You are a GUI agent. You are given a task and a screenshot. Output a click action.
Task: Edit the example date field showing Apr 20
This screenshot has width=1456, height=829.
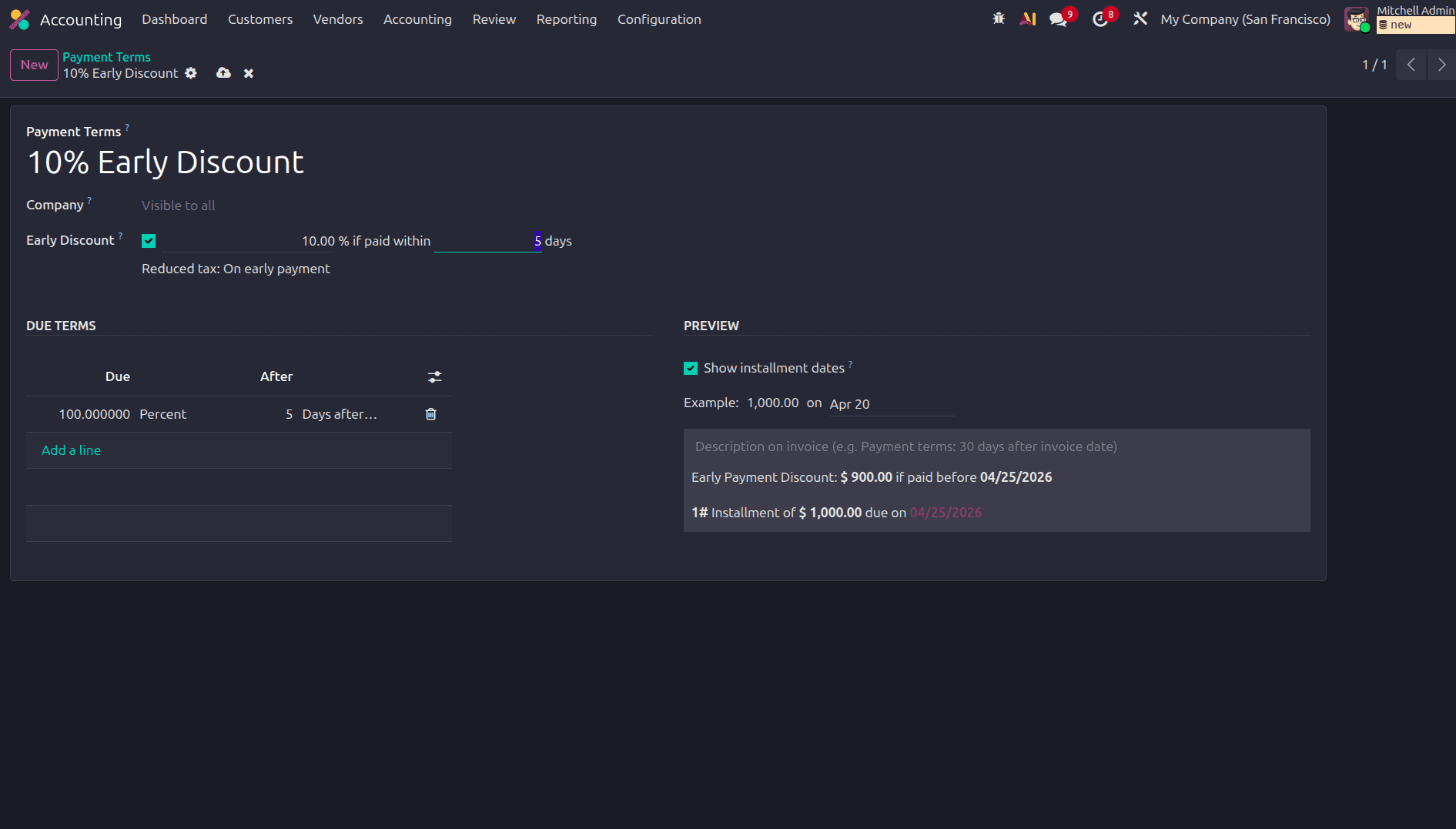click(850, 403)
